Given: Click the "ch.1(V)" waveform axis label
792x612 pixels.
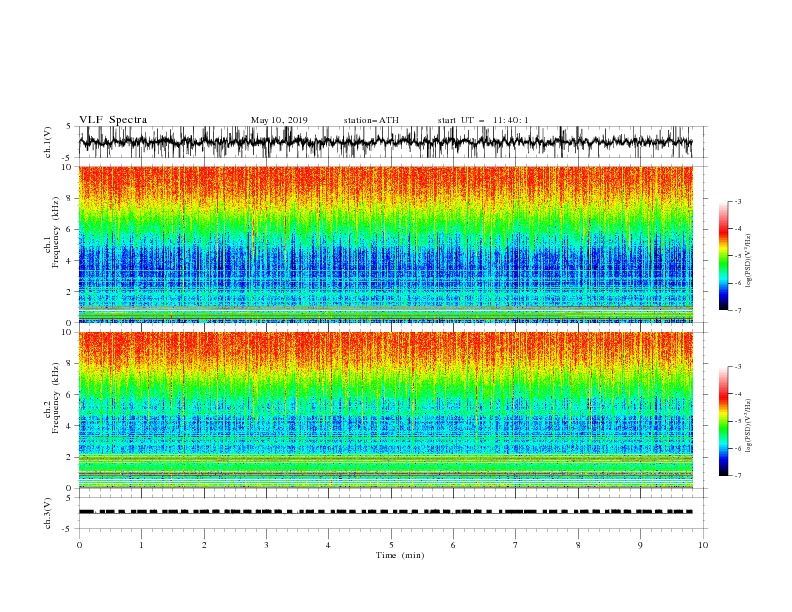Looking at the screenshot, I should [48, 142].
